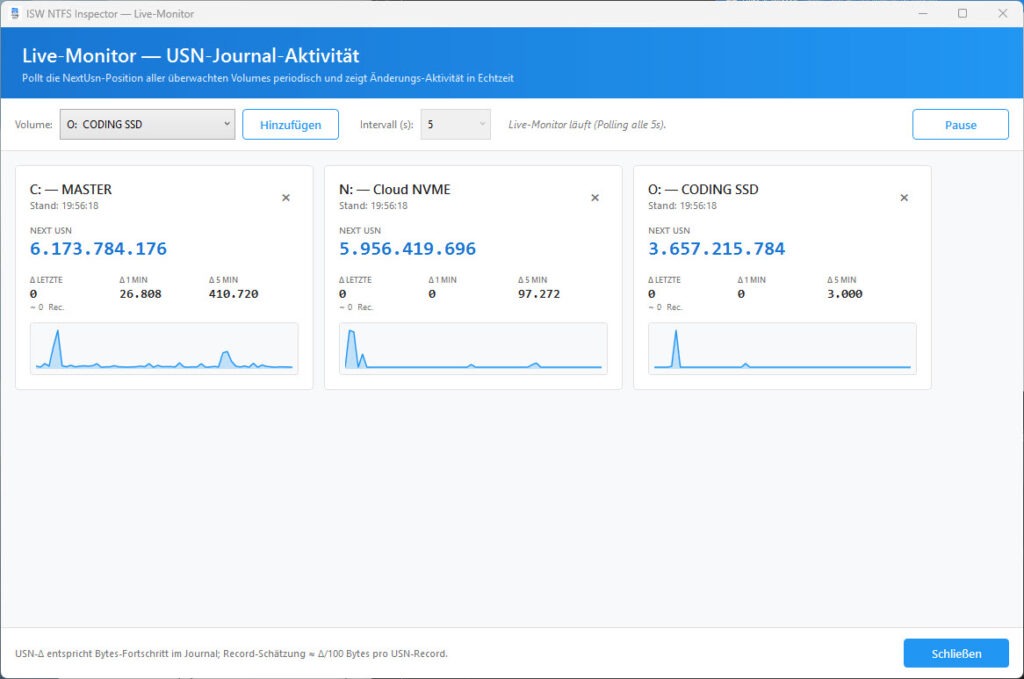Pause the live monitor
1024x679 pixels.
[x=960, y=125]
